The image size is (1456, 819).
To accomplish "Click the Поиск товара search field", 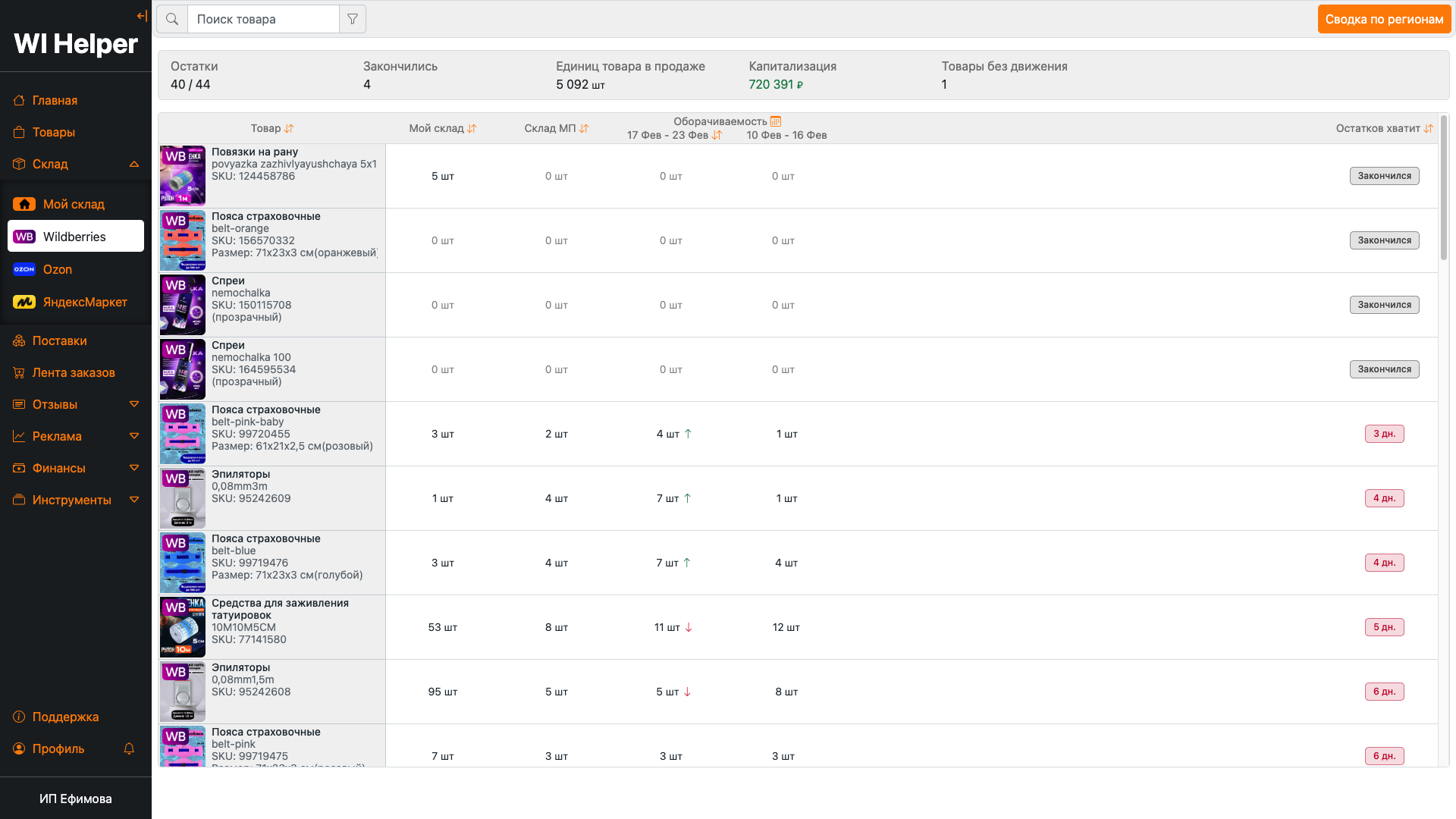I will click(x=263, y=19).
